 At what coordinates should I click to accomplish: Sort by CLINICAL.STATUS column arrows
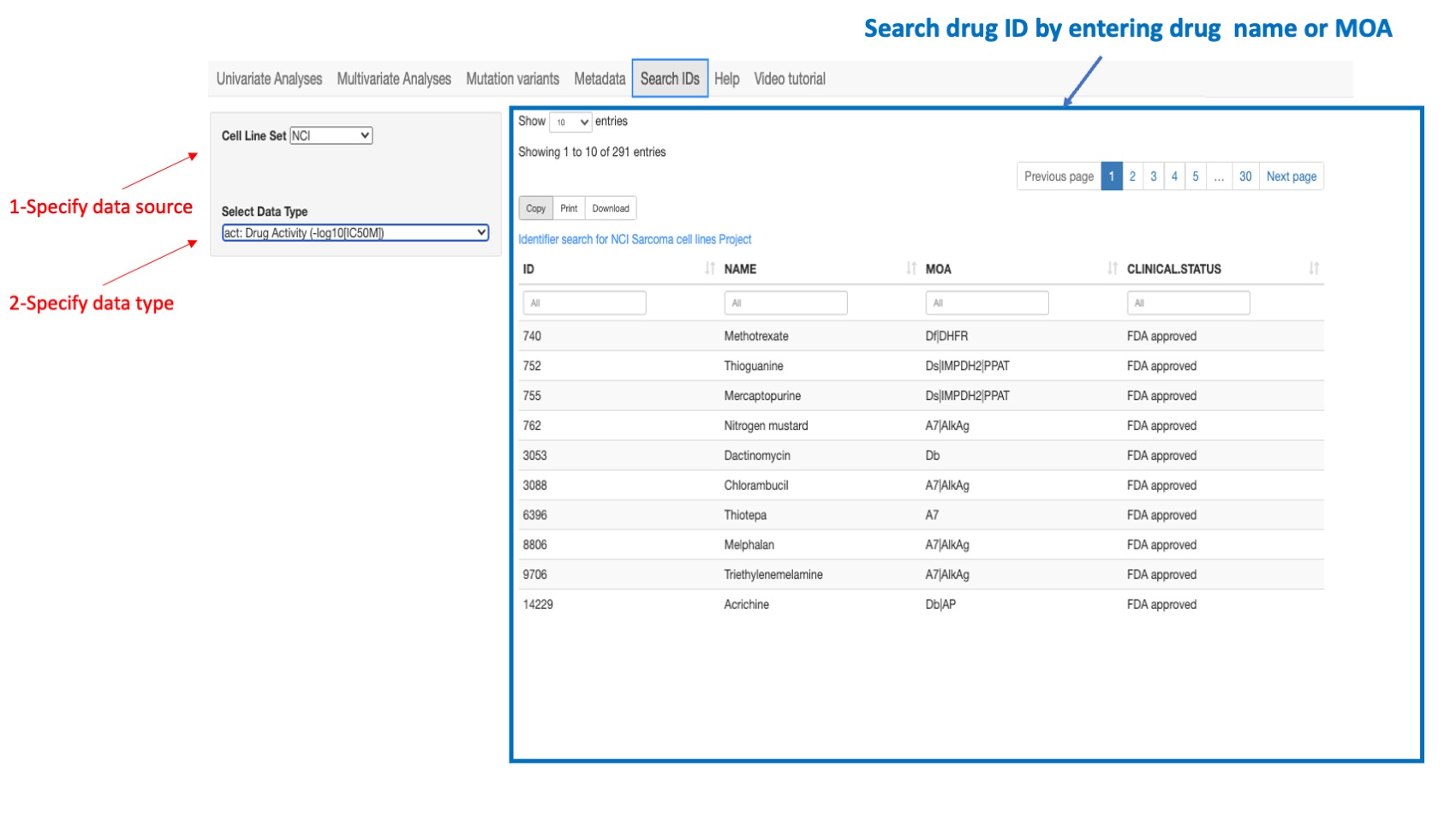1313,268
